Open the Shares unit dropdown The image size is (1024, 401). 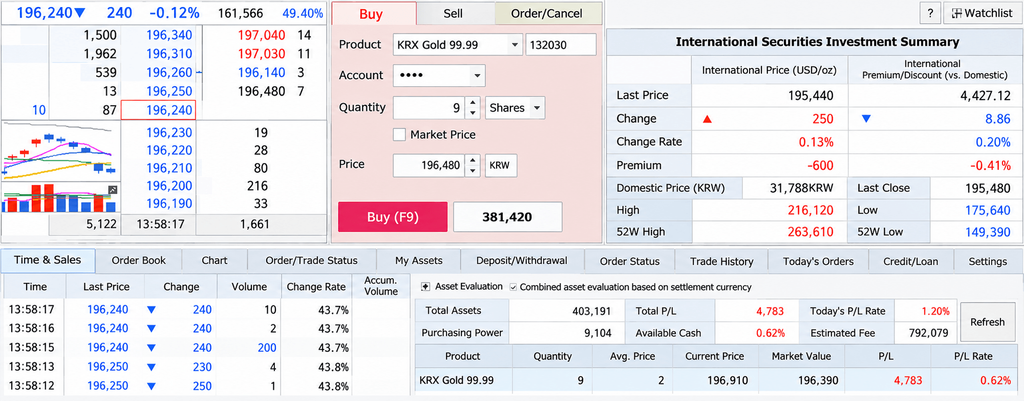coord(537,108)
